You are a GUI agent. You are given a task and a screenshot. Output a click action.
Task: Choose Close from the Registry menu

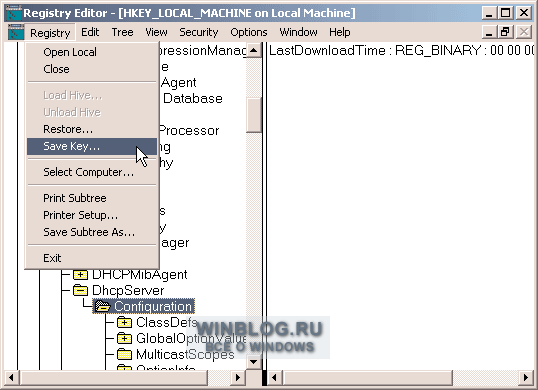coord(92,69)
